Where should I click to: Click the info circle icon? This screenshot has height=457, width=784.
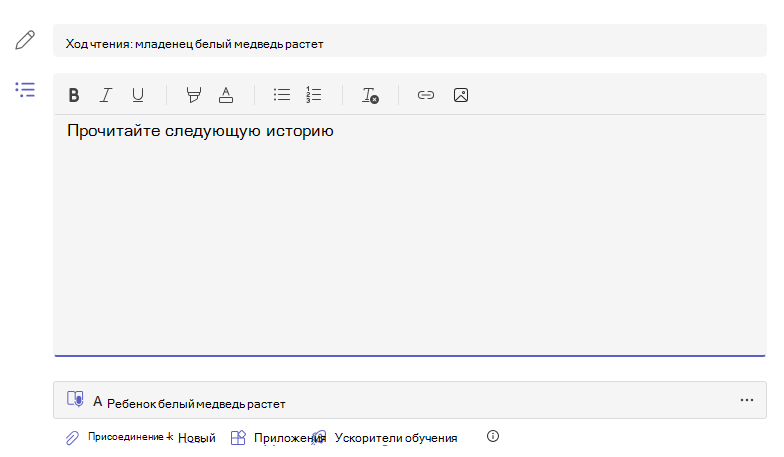click(493, 436)
